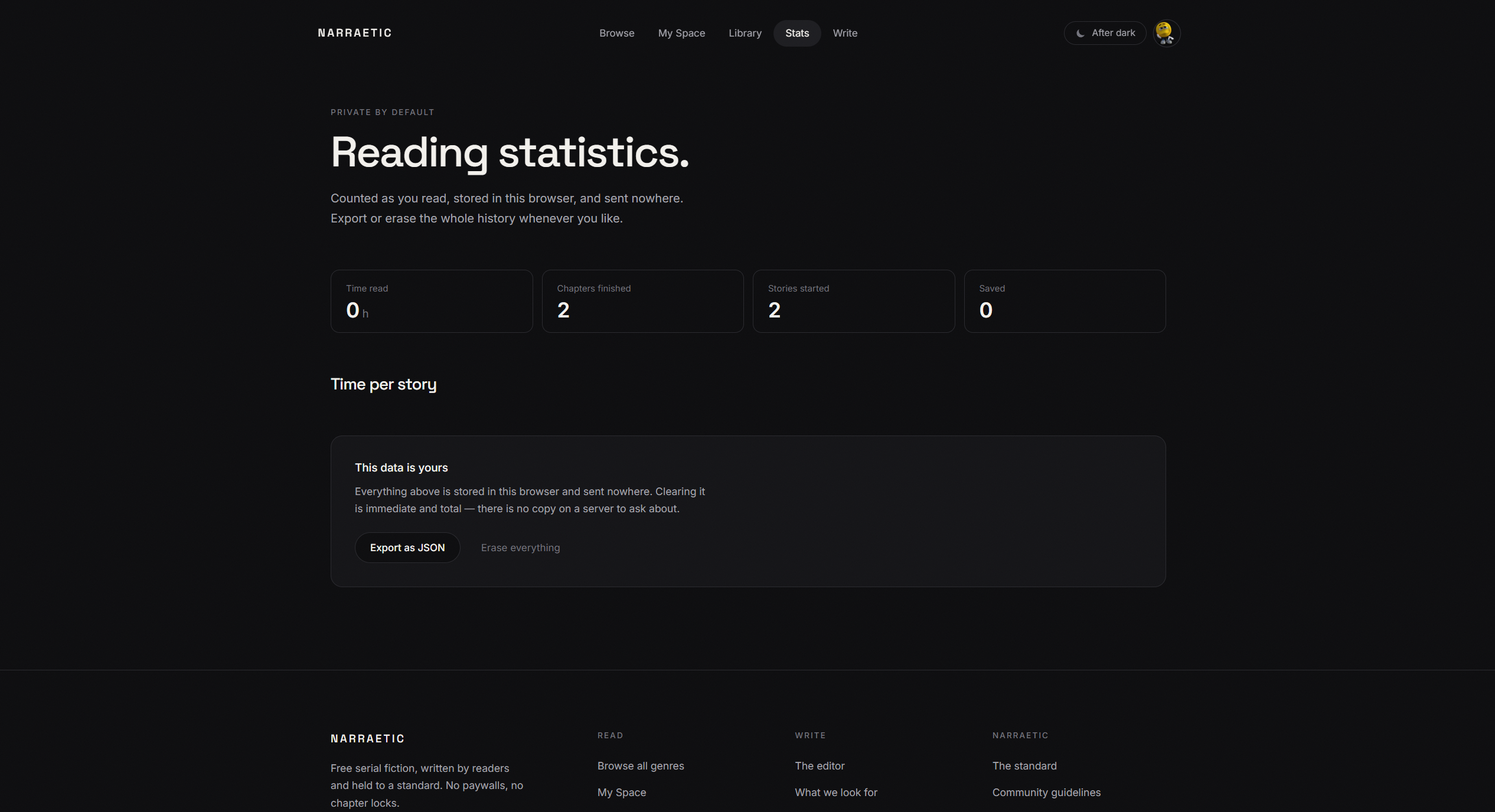This screenshot has height=812, width=1495.
Task: Click Erase everything link
Action: click(520, 548)
